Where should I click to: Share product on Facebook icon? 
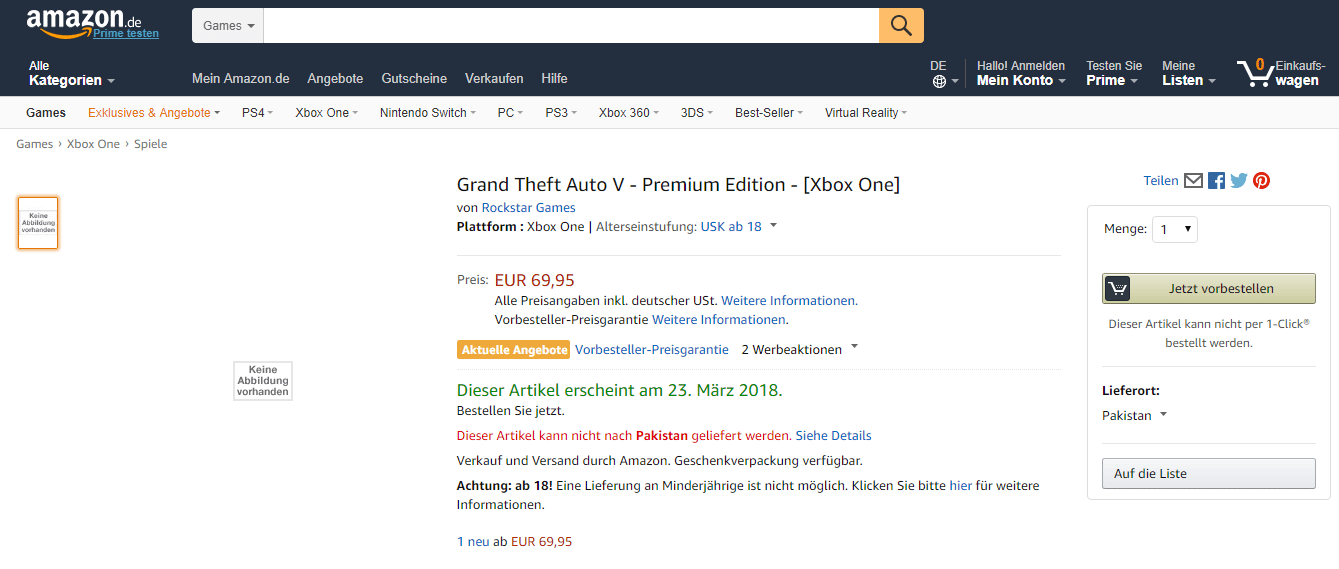[x=1216, y=181]
